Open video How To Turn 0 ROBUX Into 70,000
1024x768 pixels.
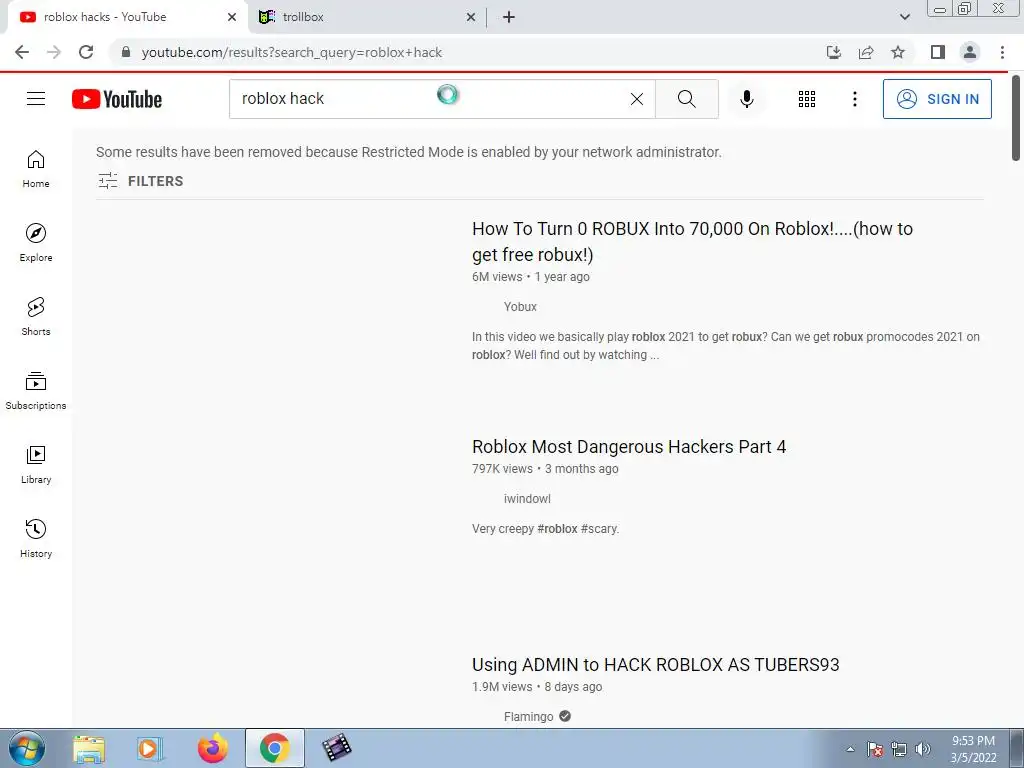[692, 242]
